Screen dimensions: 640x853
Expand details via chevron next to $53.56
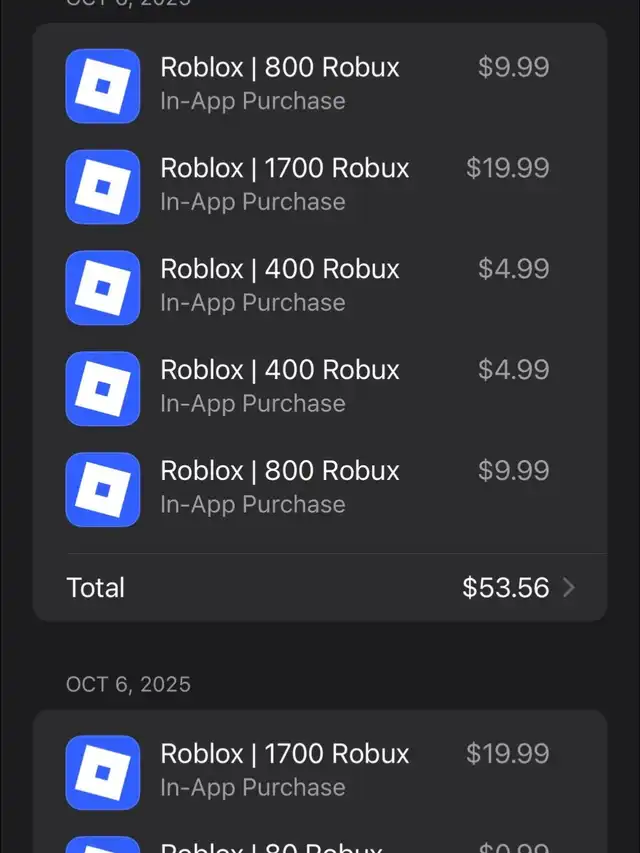tap(569, 588)
